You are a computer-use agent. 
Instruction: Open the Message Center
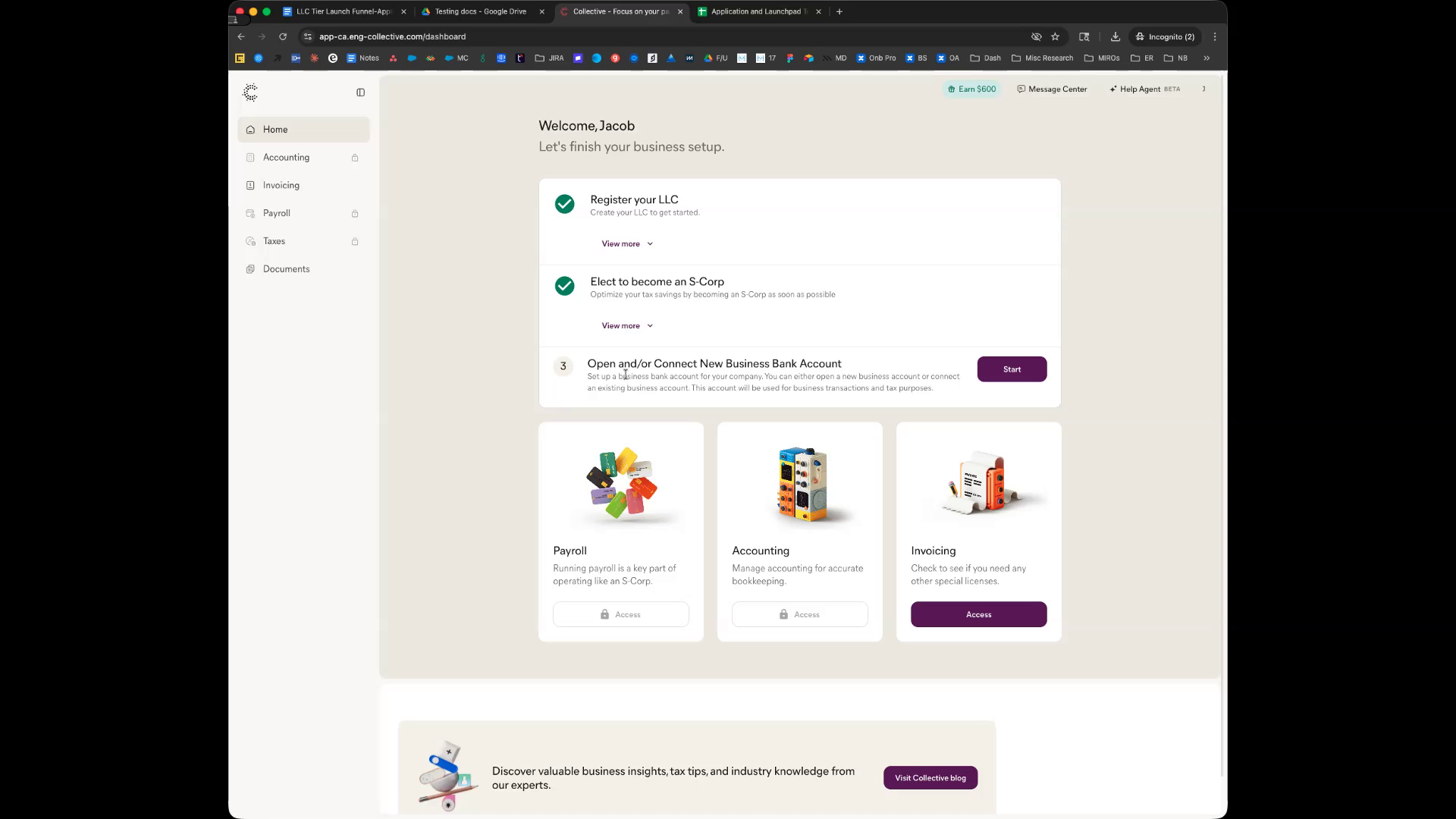(x=1052, y=89)
